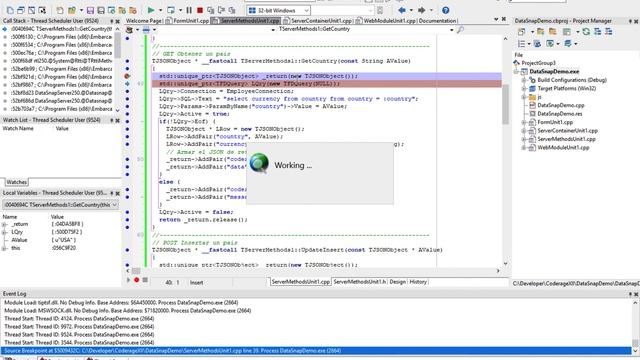Pause the running program
Image resolution: width=640 pixels, height=360 pixels.
pyautogui.click(x=189, y=10)
